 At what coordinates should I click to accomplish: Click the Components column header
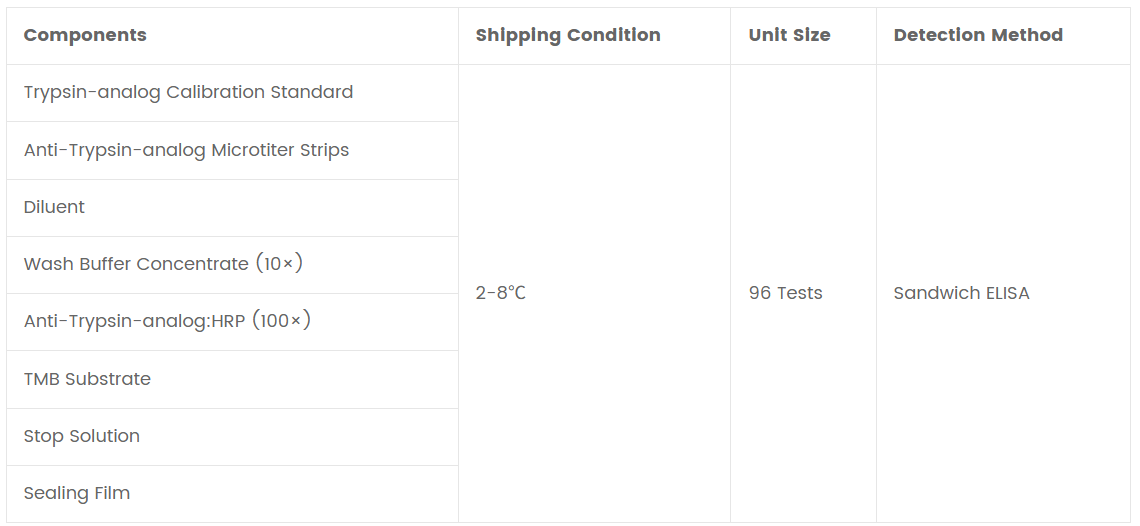(x=85, y=35)
